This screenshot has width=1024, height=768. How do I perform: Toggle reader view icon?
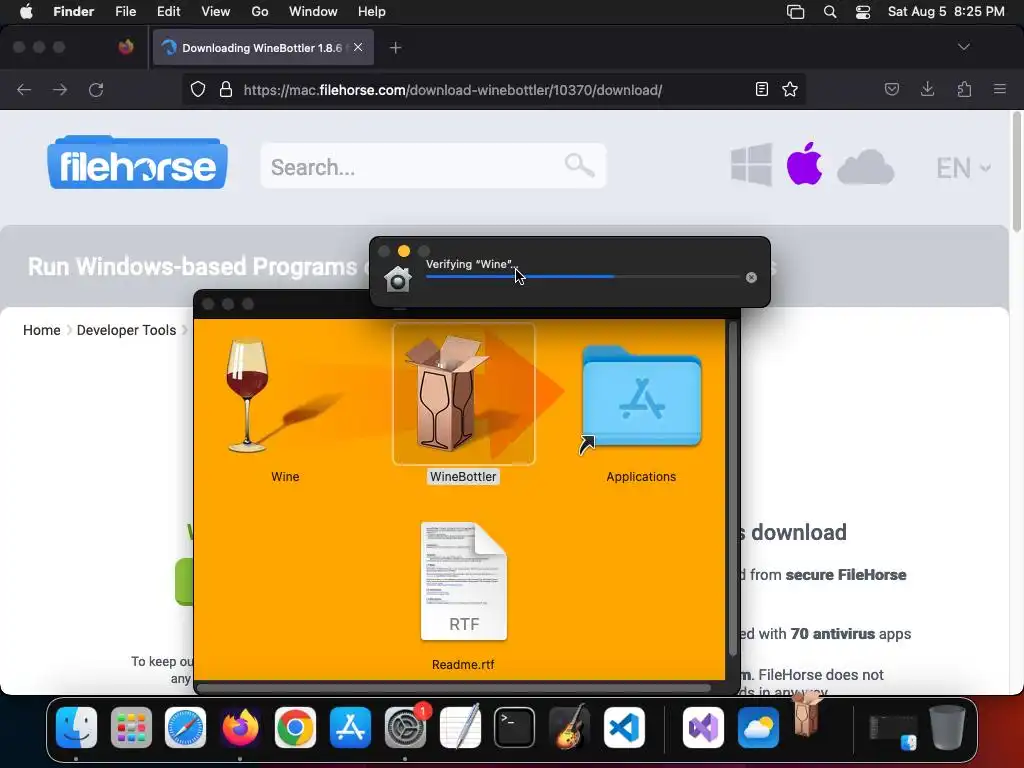tap(761, 89)
